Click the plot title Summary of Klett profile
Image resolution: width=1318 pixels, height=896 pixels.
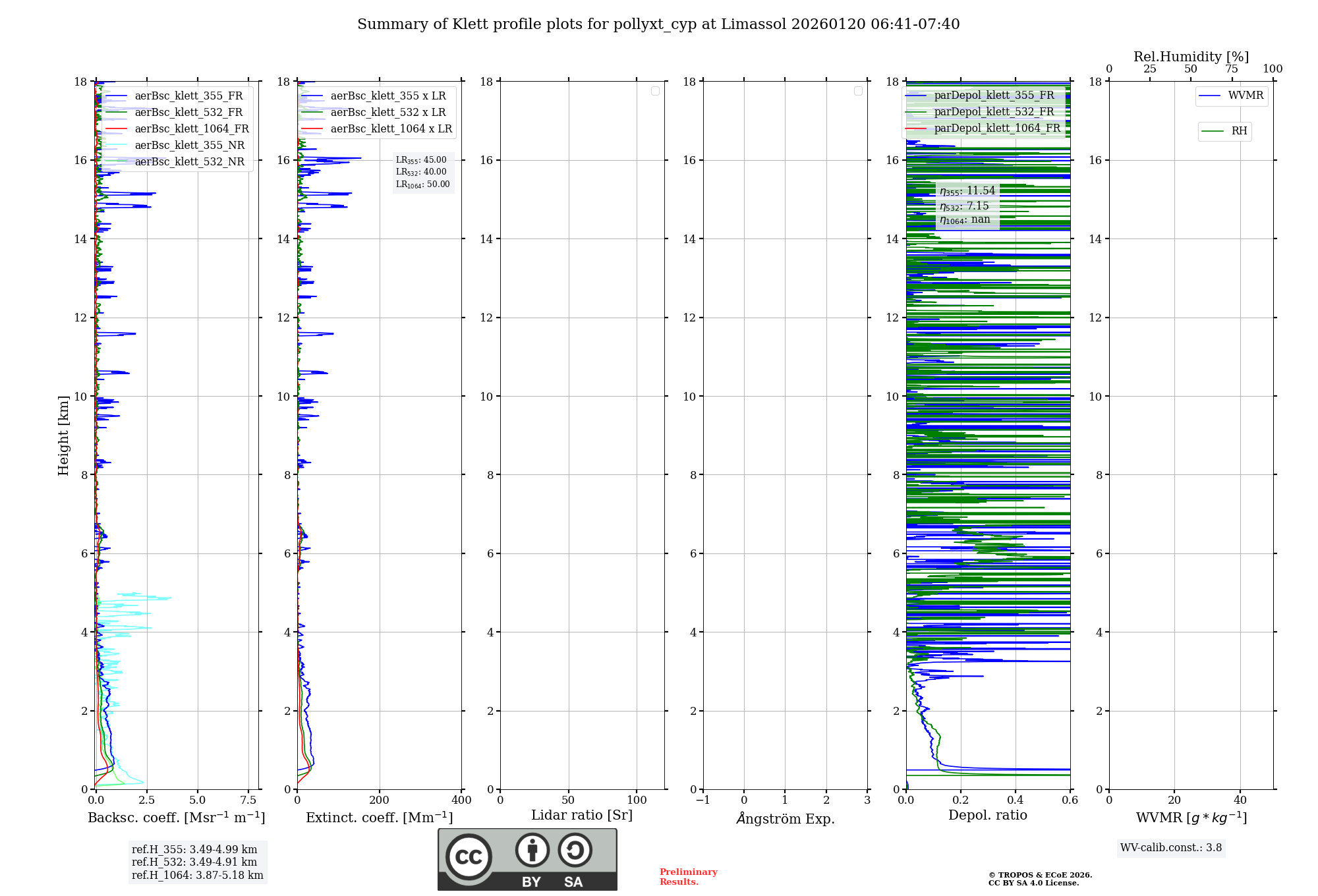[658, 24]
